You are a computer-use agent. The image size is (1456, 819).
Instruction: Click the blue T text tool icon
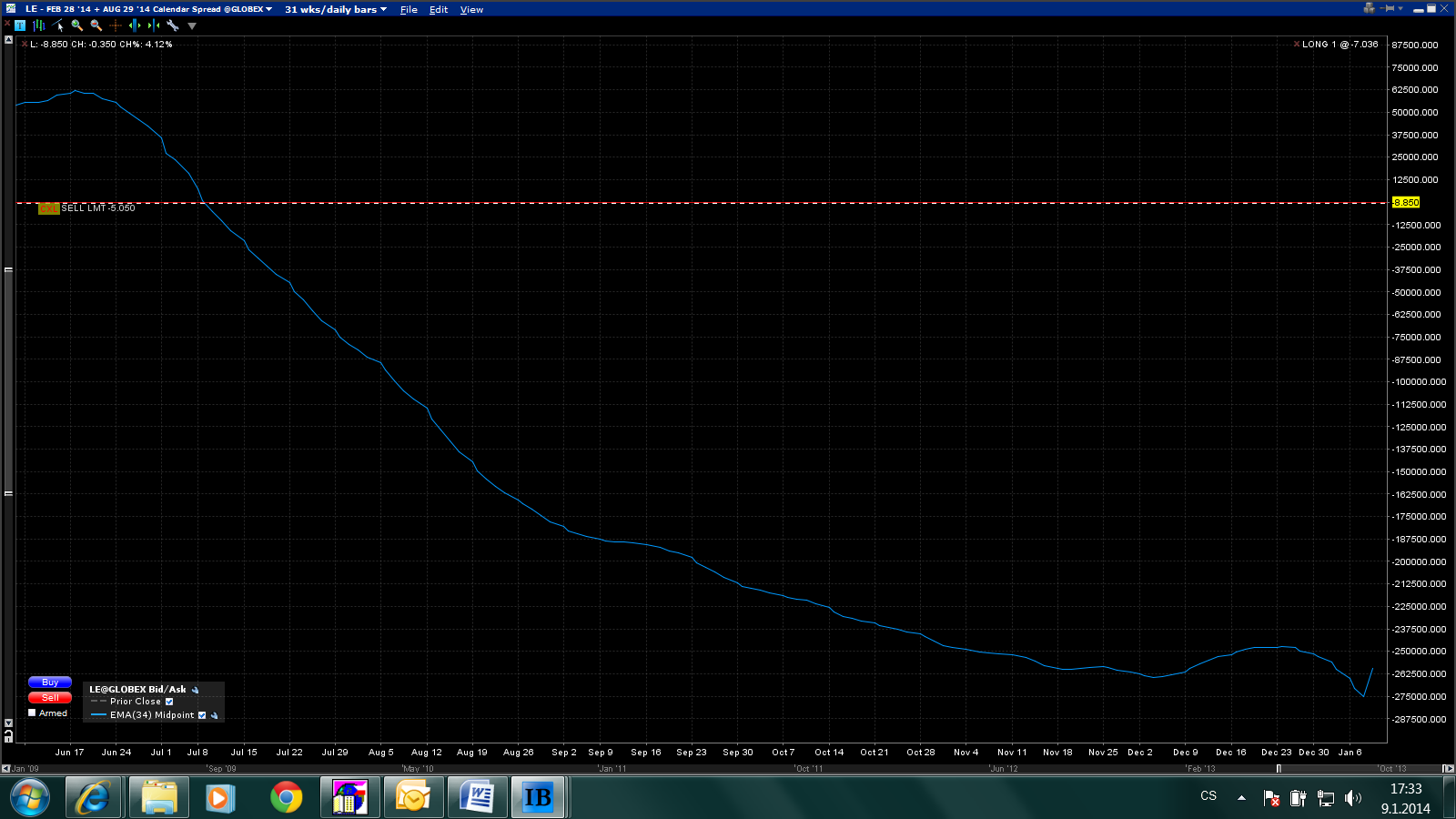(x=20, y=25)
